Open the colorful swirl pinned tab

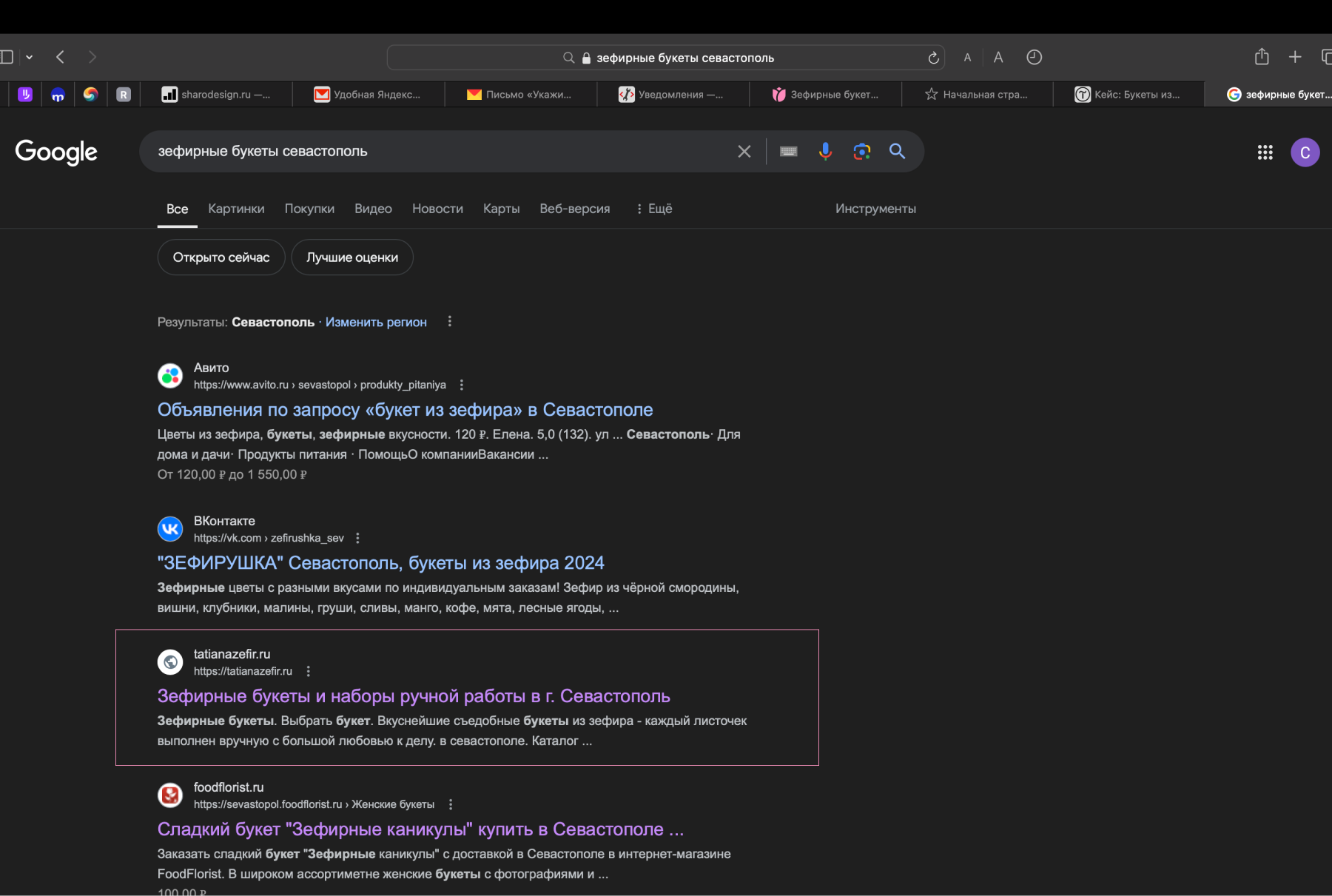[90, 94]
